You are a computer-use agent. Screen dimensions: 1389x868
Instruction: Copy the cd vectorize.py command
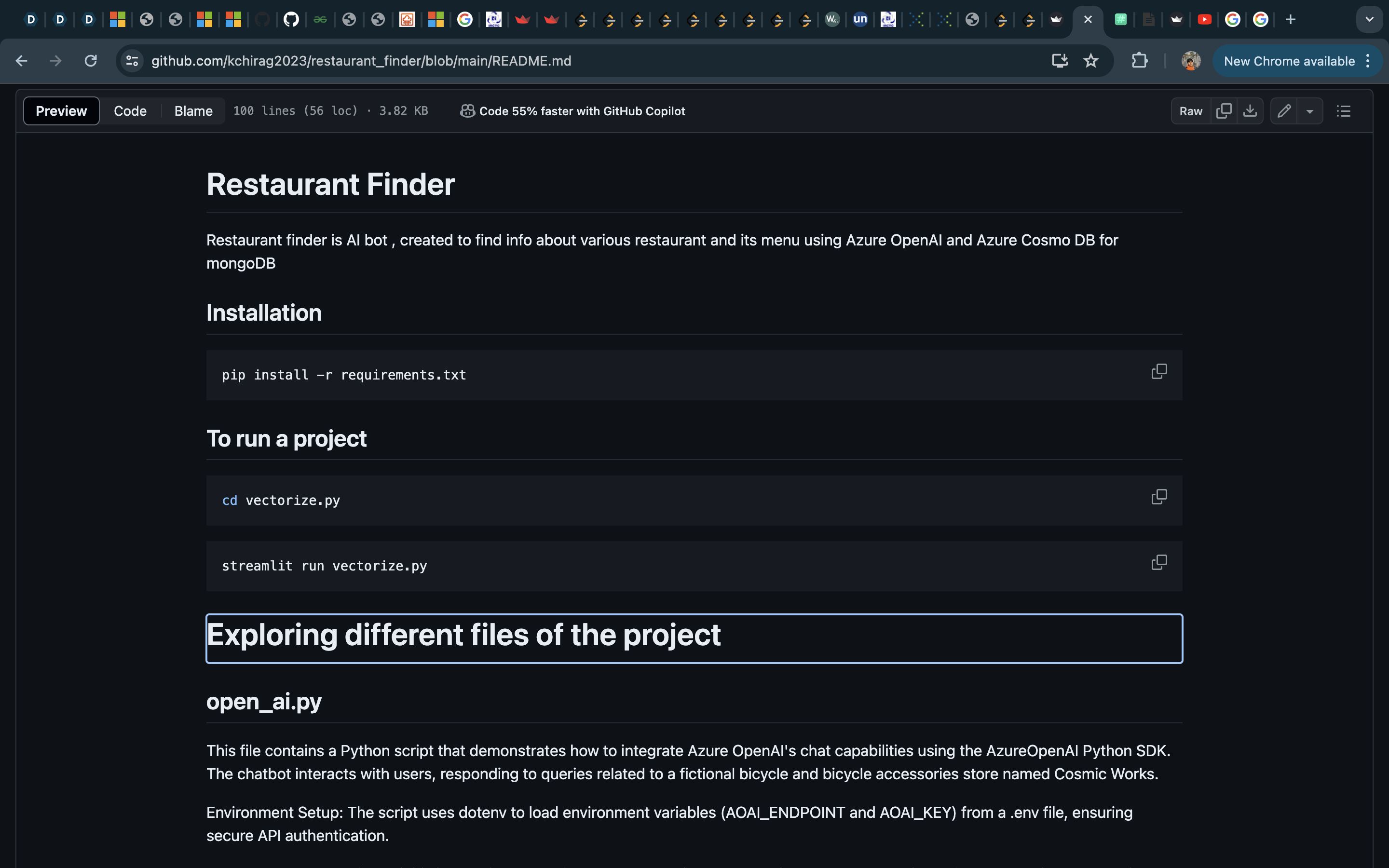1159,497
